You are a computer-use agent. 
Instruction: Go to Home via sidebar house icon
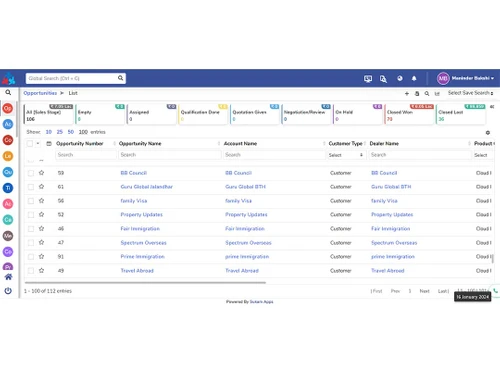(x=8, y=277)
